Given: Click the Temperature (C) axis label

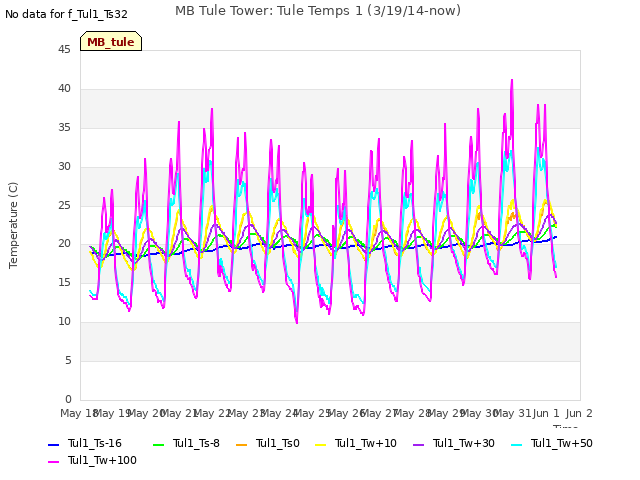Looking at the screenshot, I should (x=13, y=225).
